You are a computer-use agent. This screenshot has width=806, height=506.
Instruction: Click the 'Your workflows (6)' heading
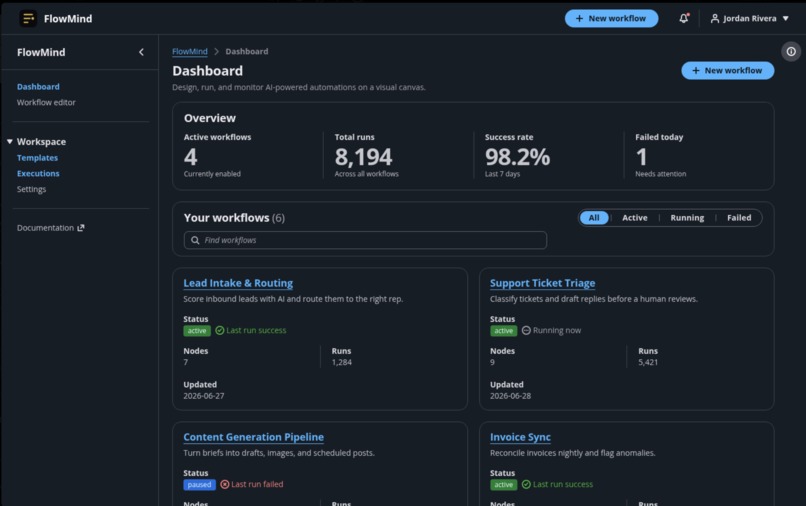point(234,218)
